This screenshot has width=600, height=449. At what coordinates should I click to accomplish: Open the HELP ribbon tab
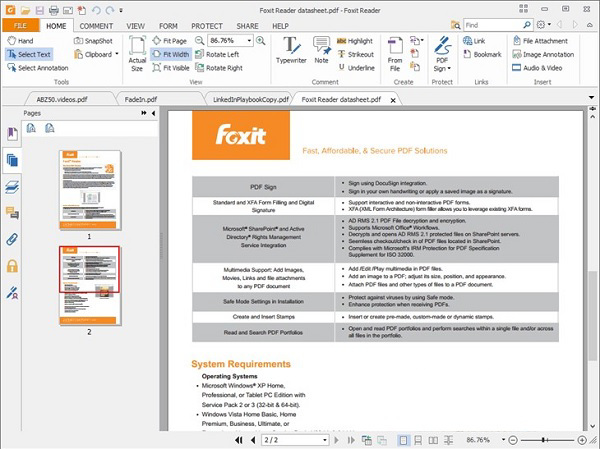(280, 26)
